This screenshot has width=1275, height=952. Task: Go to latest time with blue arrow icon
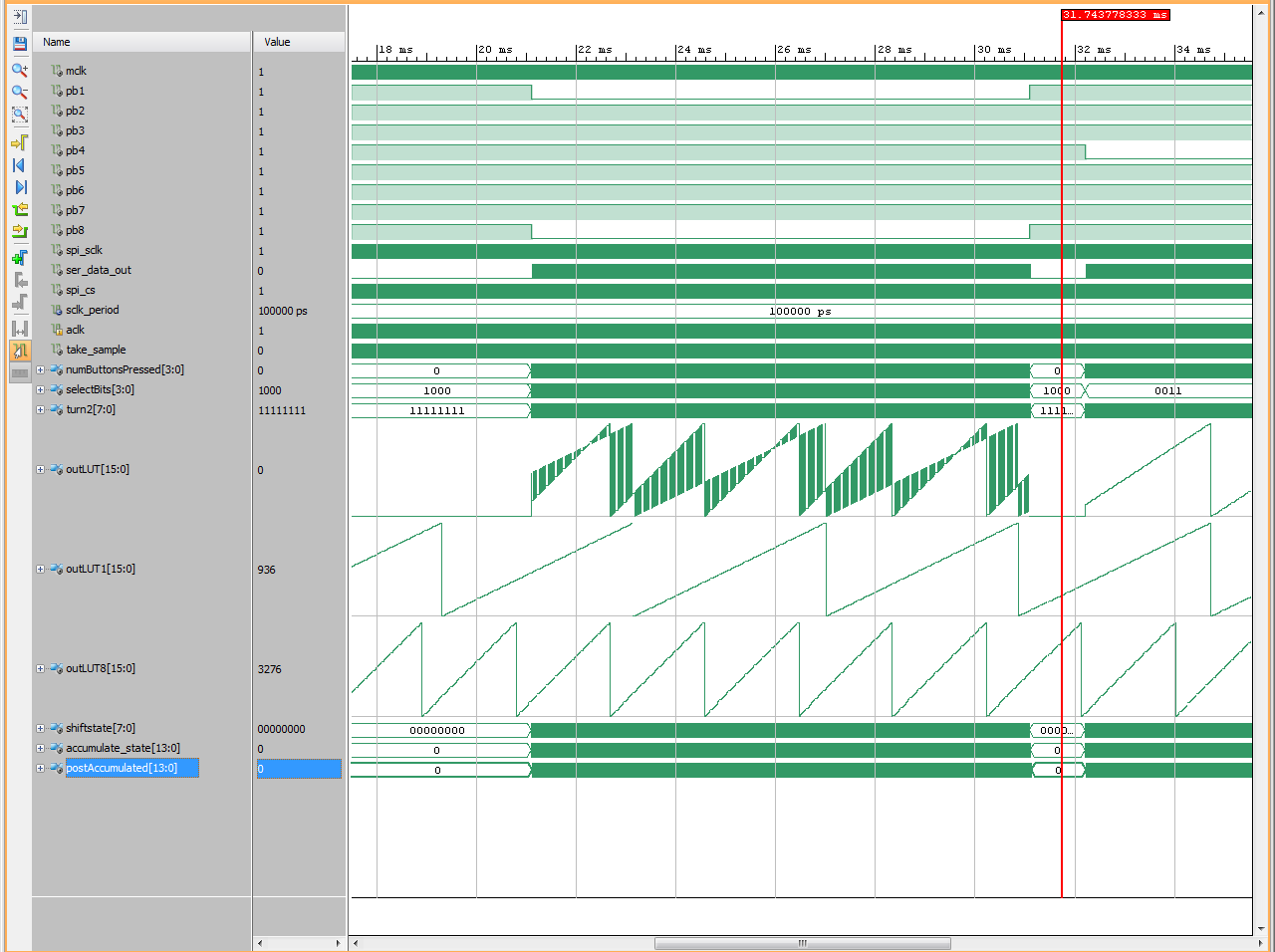(x=19, y=187)
